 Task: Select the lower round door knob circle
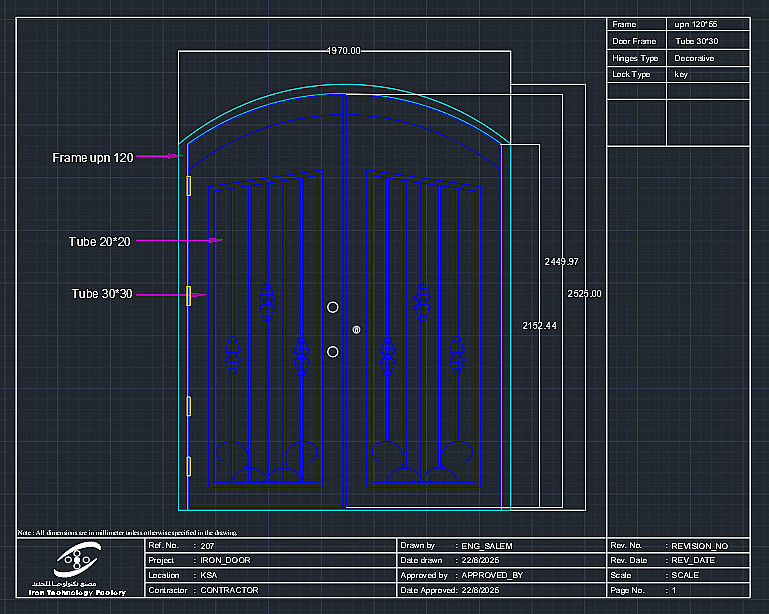[333, 352]
